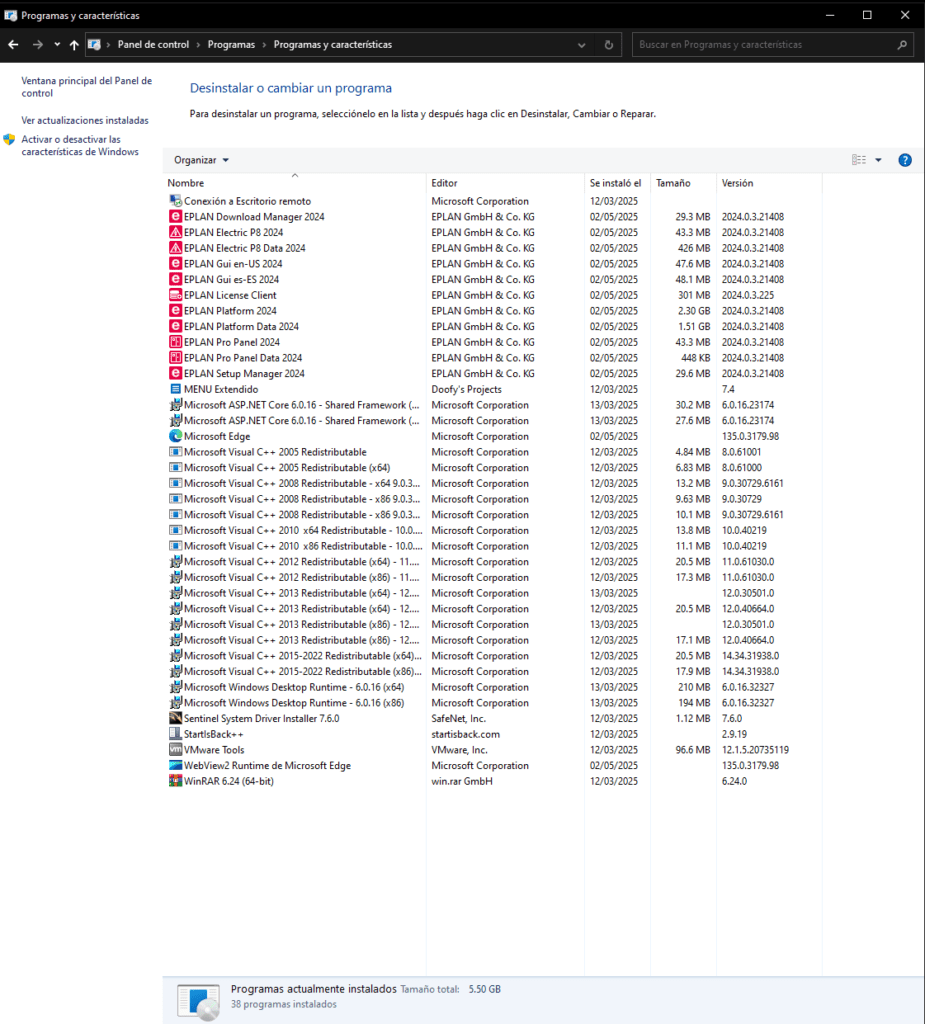Image resolution: width=925 pixels, height=1024 pixels.
Task: Open the view options dropdown arrow
Action: click(x=879, y=160)
